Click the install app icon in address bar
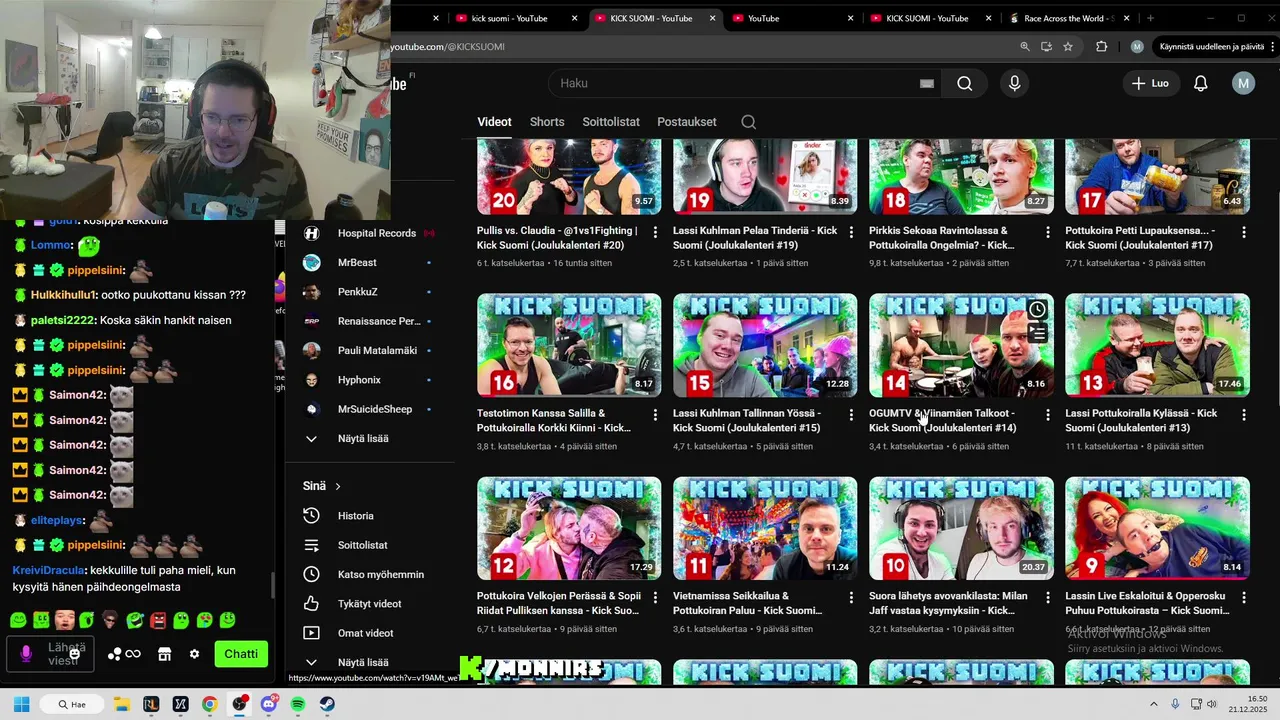 pyautogui.click(x=1046, y=47)
